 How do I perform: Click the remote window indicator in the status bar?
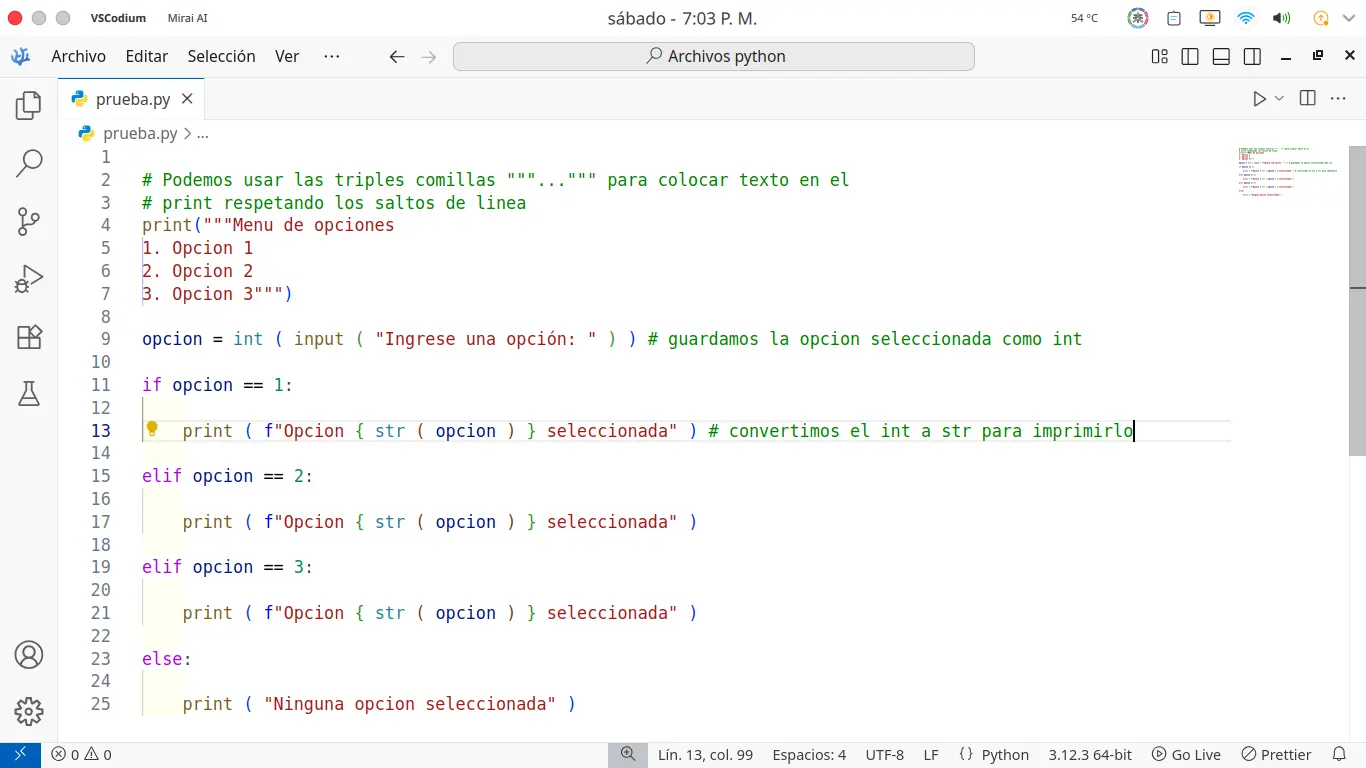(20, 755)
